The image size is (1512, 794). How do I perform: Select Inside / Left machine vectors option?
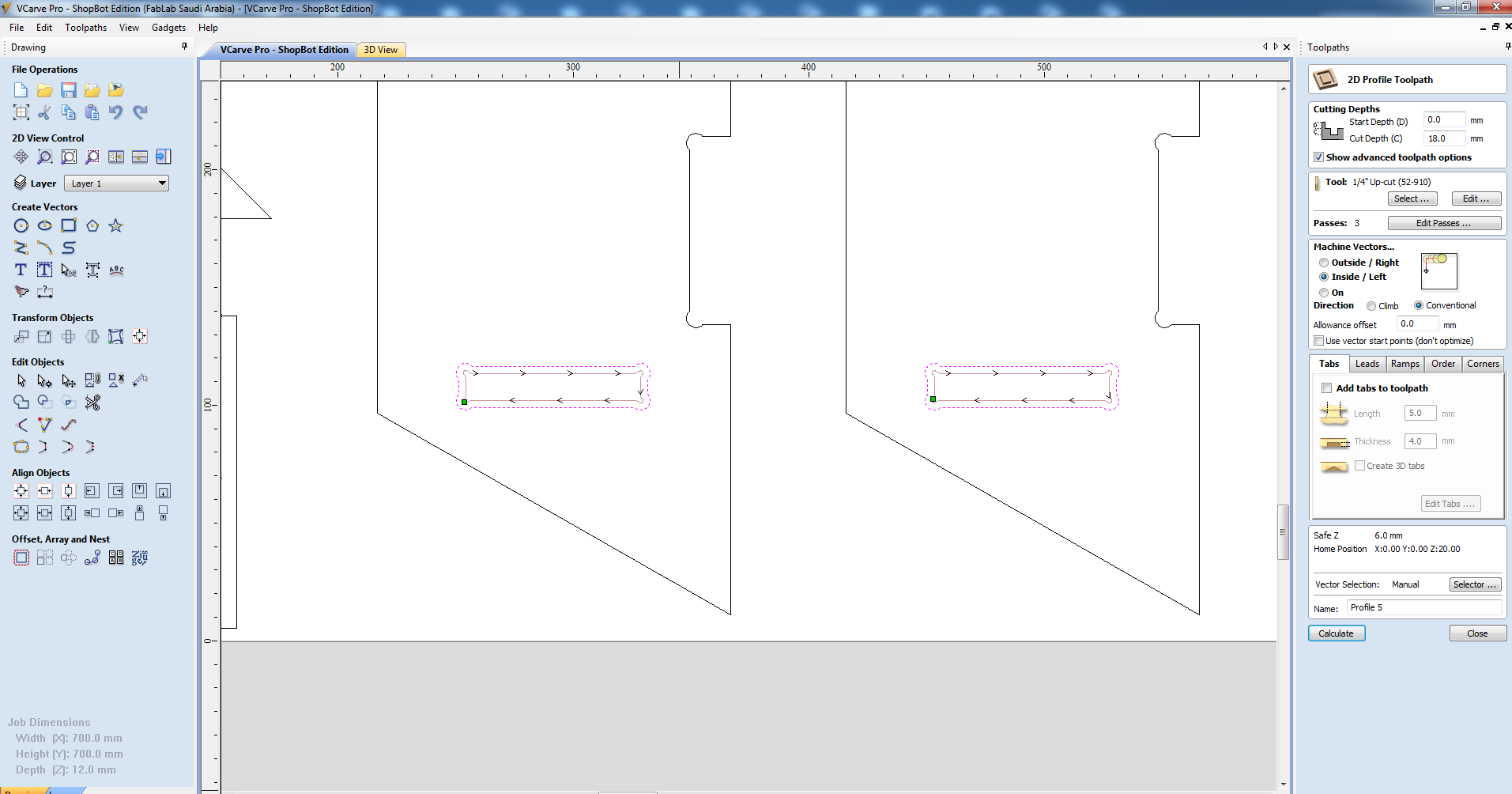[x=1324, y=277]
